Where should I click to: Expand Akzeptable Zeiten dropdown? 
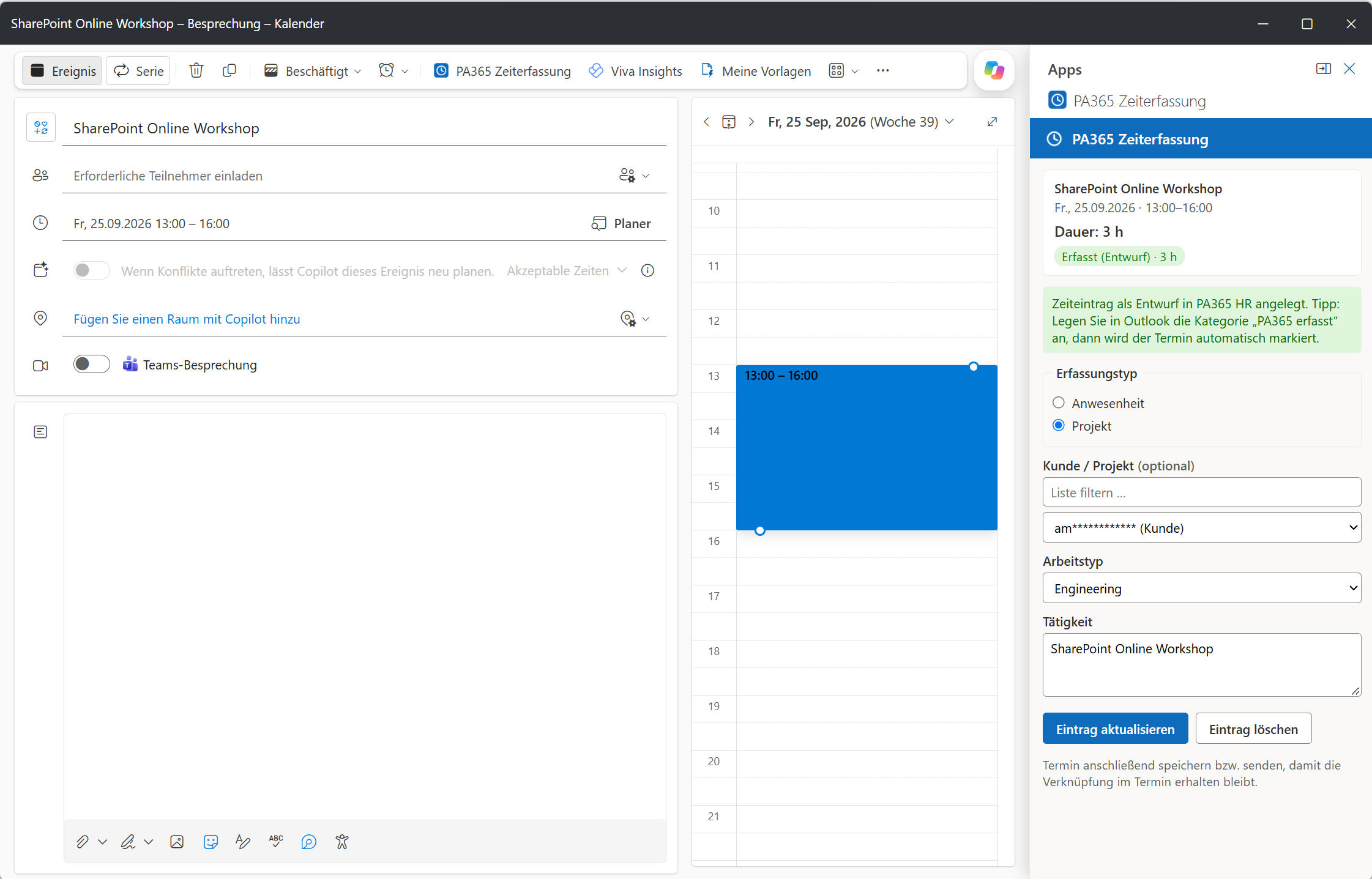567,270
